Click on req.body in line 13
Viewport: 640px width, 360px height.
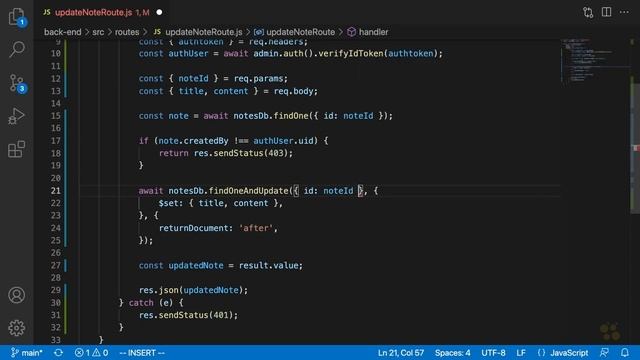293,91
